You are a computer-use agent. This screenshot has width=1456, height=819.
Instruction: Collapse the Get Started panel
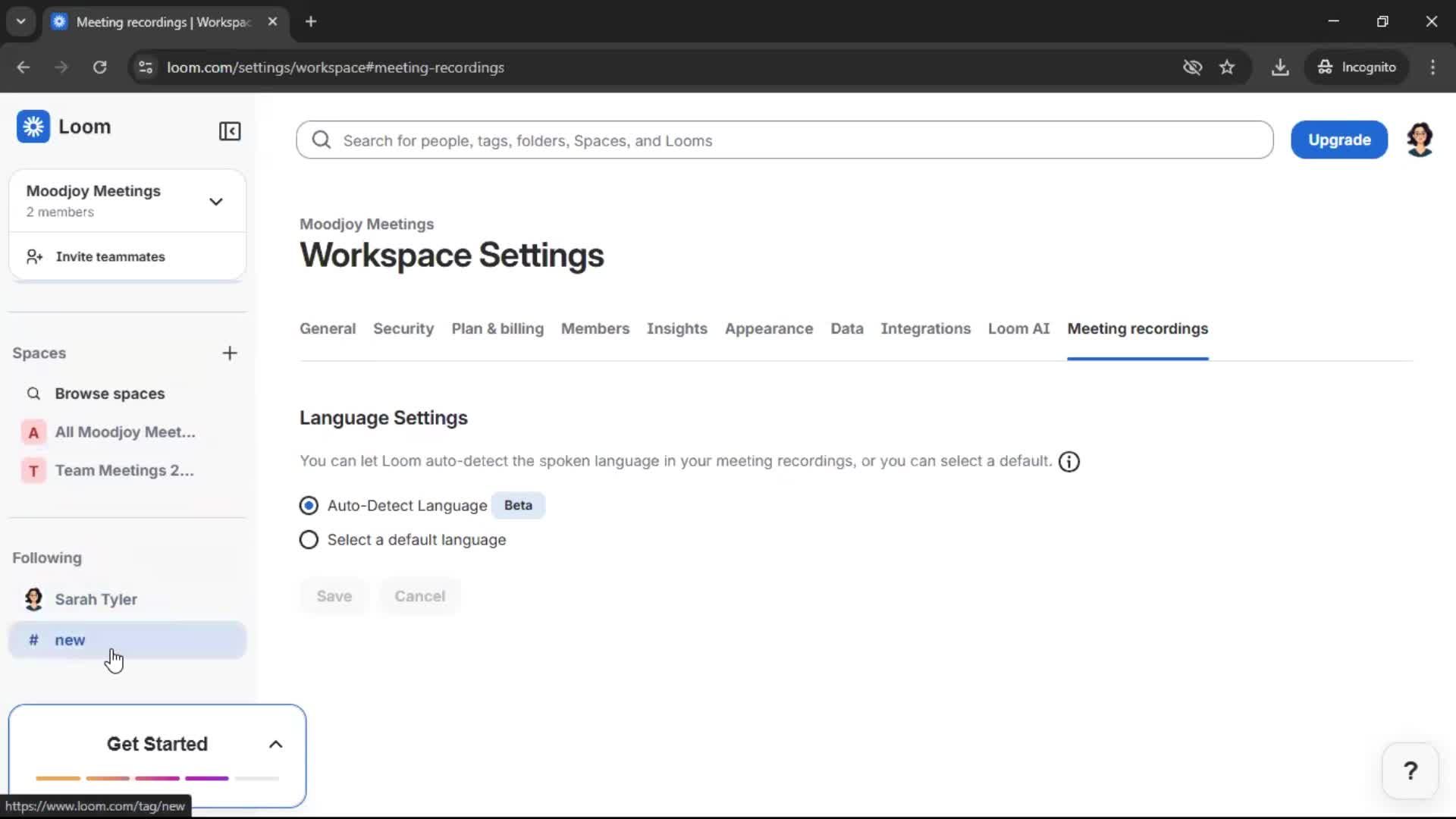pyautogui.click(x=275, y=744)
